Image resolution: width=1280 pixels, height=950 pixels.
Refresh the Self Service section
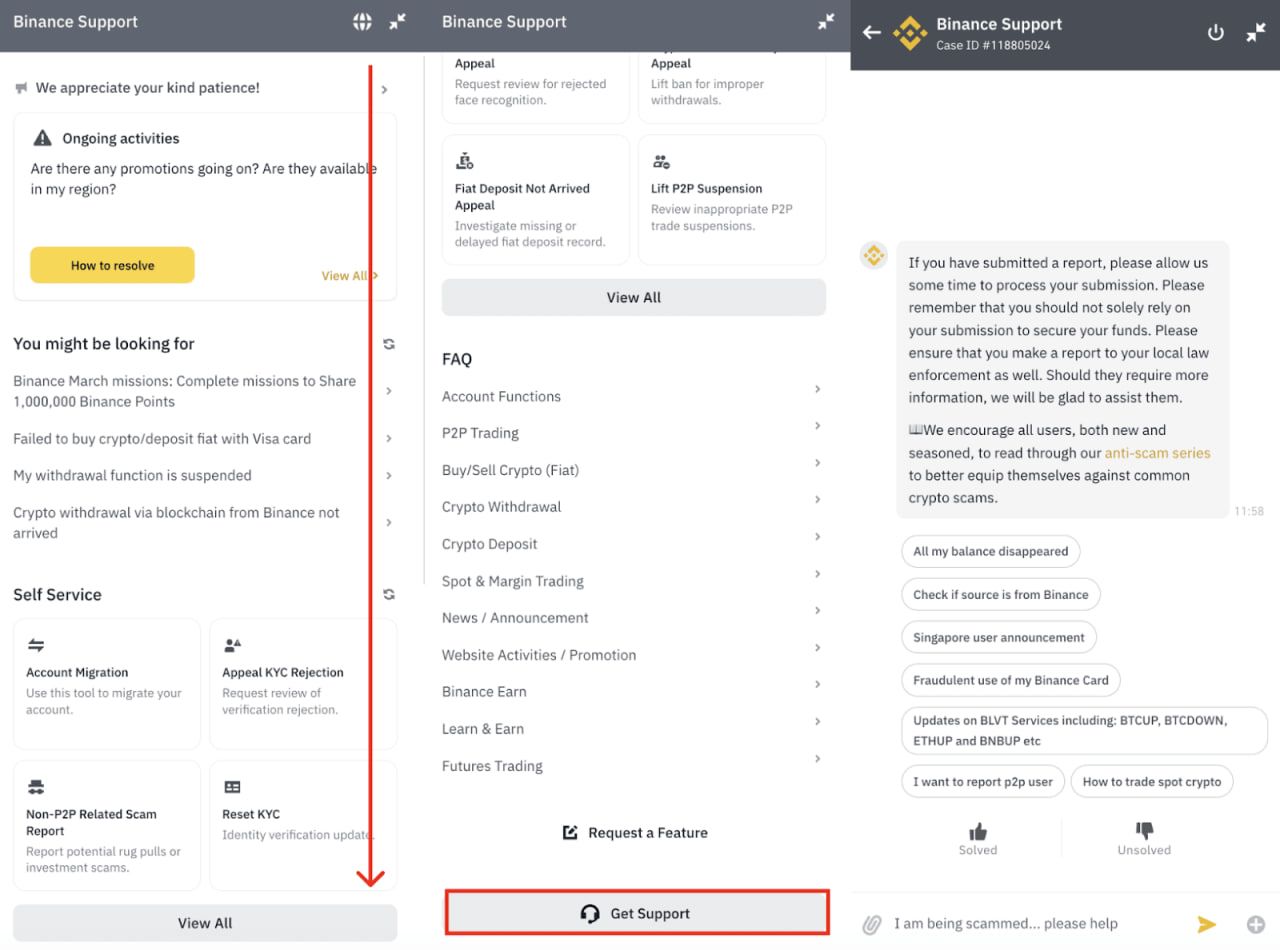click(x=389, y=595)
